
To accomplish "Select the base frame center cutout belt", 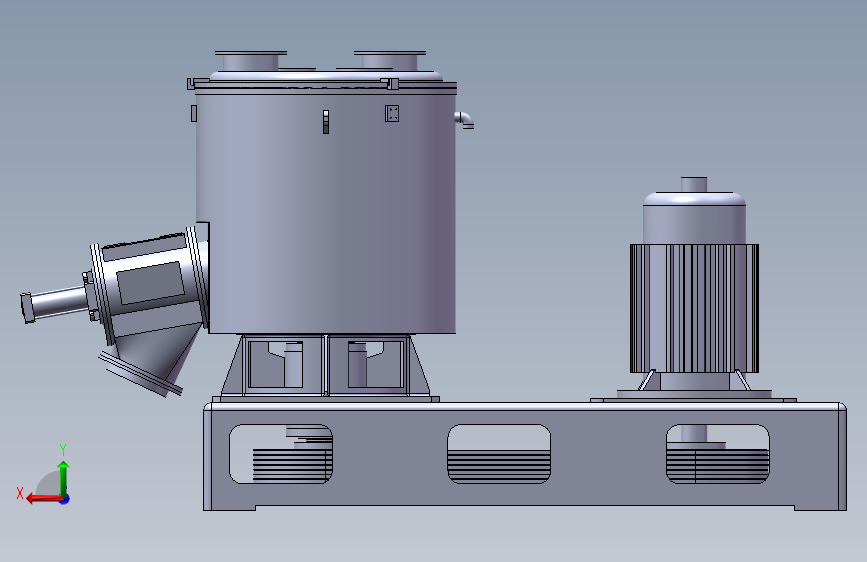I will pyautogui.click(x=499, y=466).
